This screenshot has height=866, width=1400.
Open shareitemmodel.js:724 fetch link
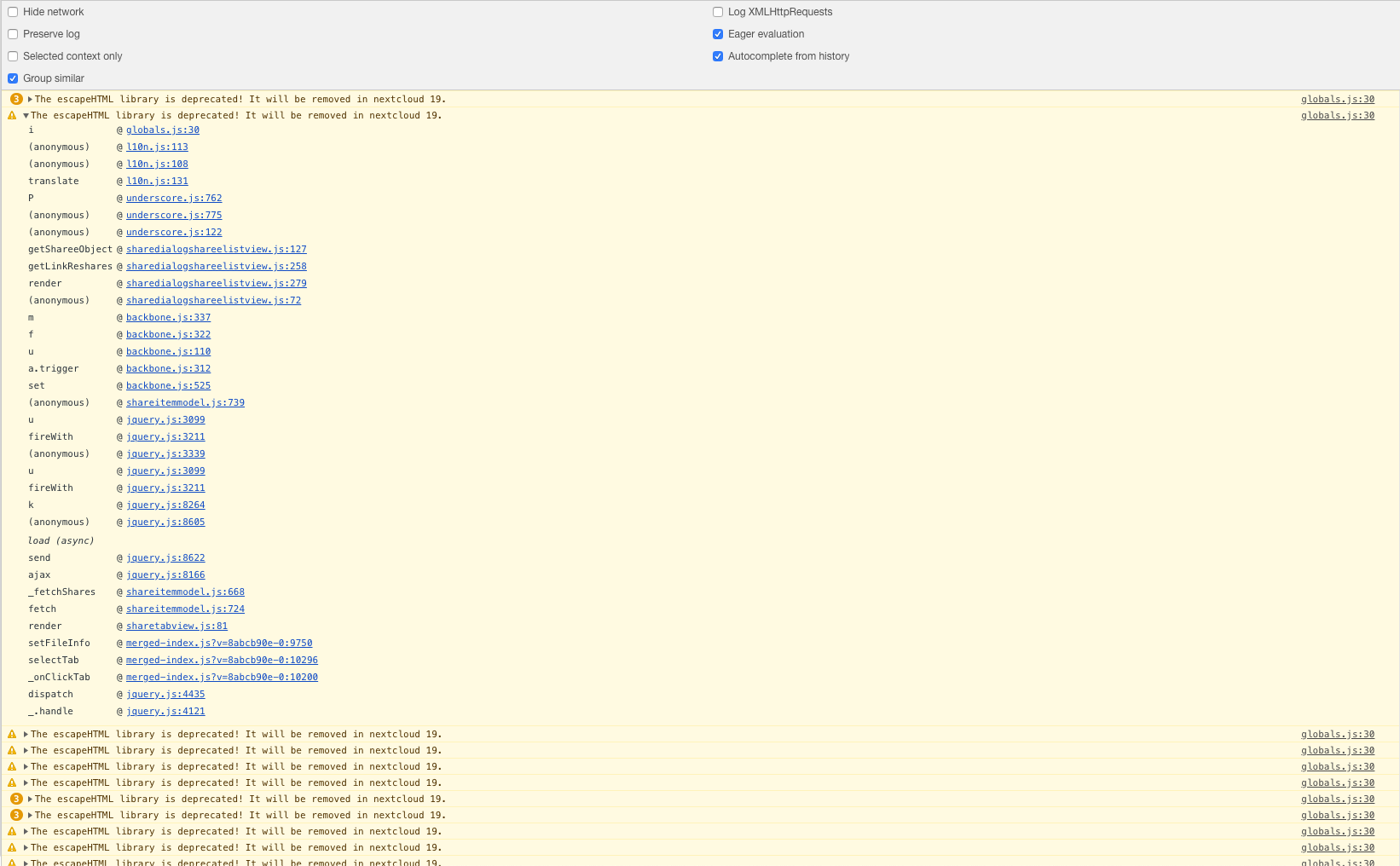pos(185,609)
